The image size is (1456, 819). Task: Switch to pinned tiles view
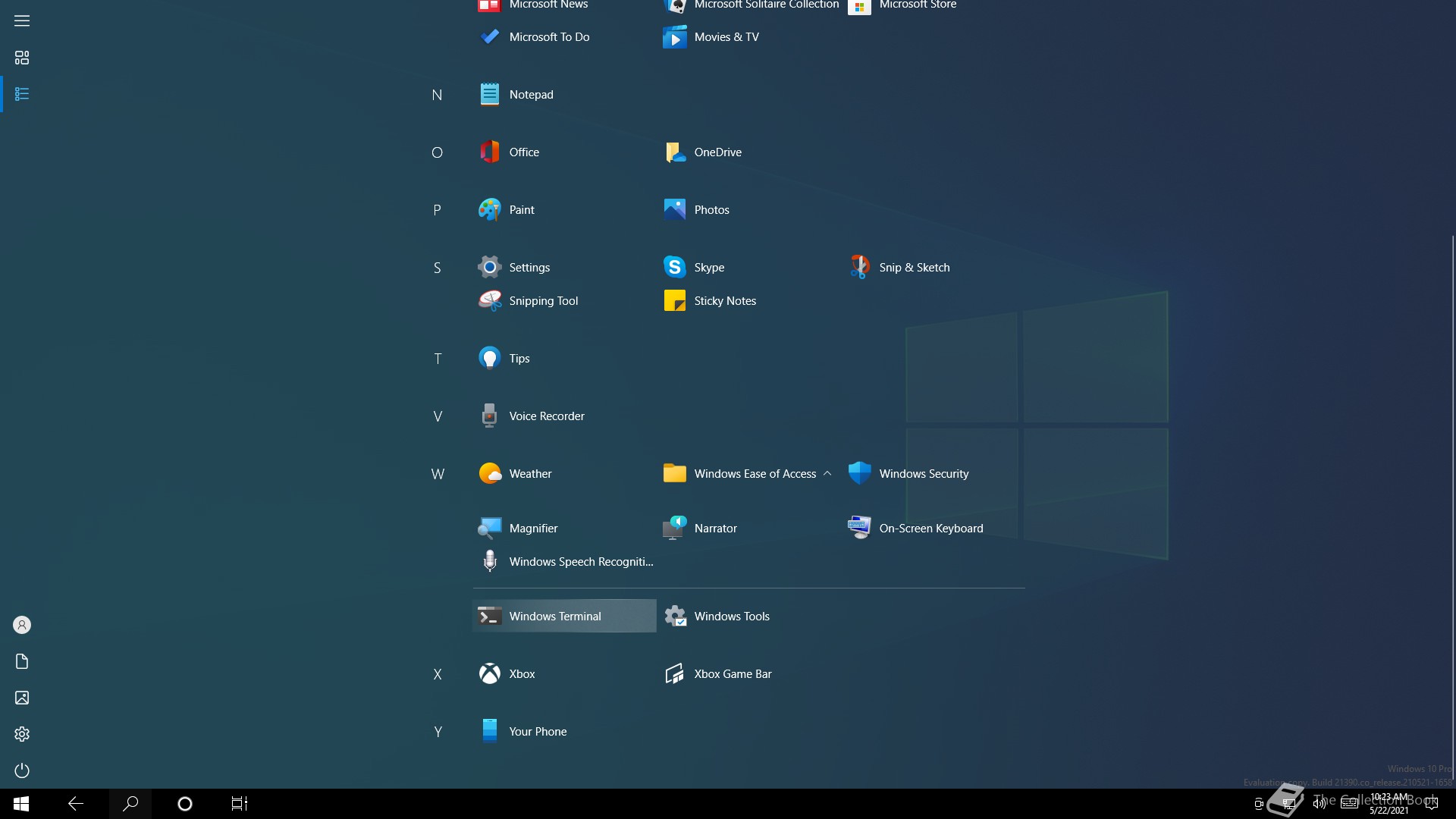(22, 58)
